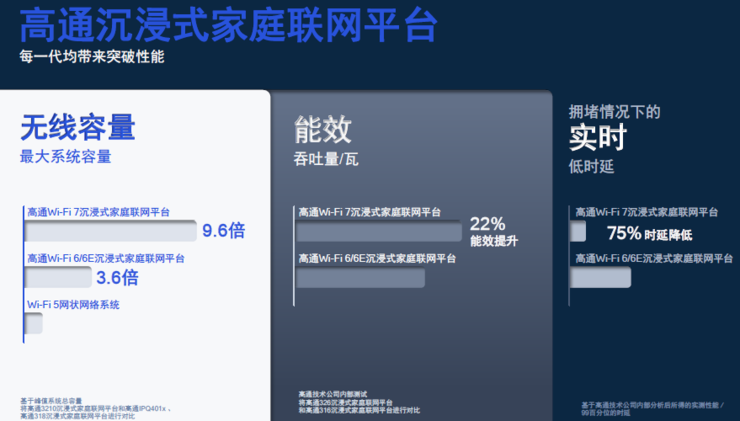Click the Wi-Fi 7 latency bar in 实时 panel
Image resolution: width=740 pixels, height=421 pixels.
(x=577, y=231)
